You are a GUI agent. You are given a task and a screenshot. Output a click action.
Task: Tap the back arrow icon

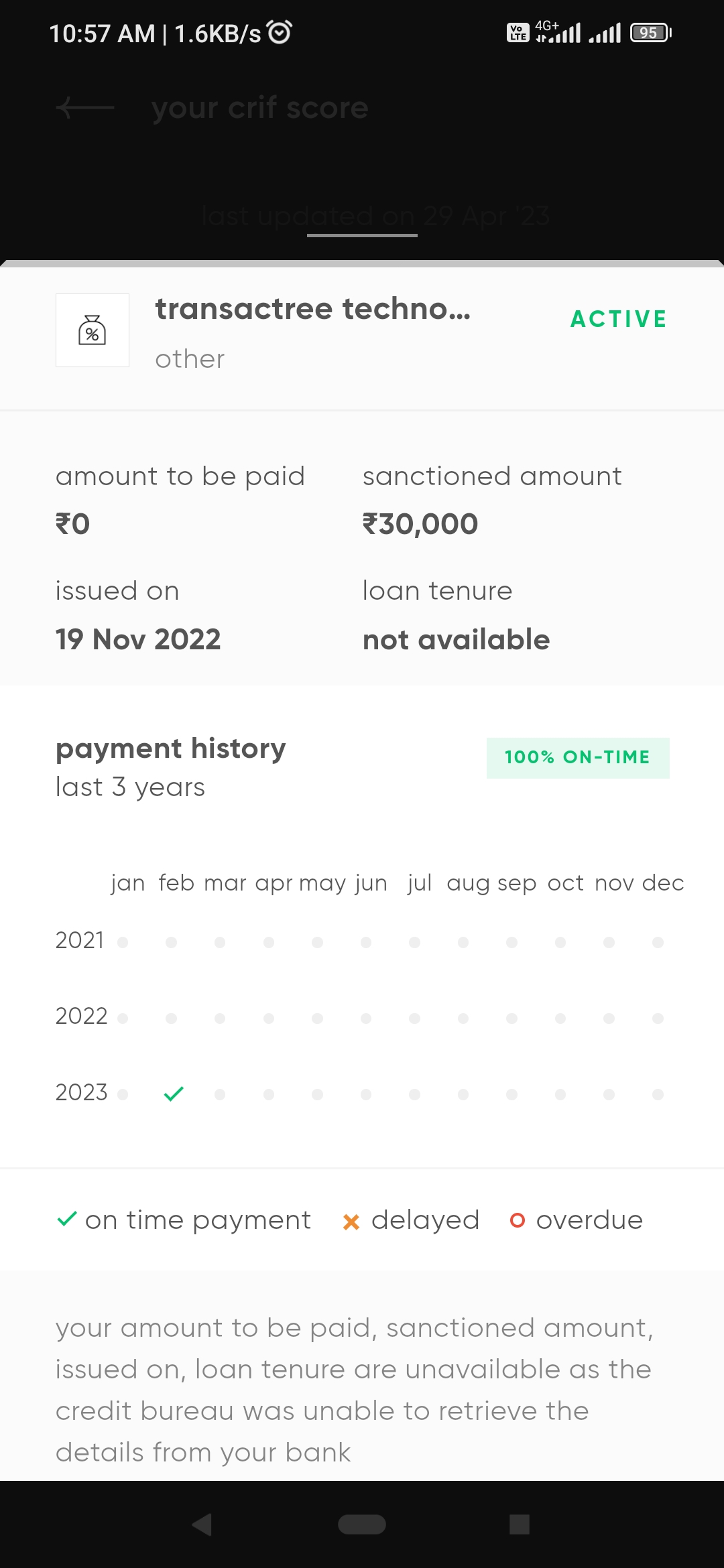[x=85, y=107]
